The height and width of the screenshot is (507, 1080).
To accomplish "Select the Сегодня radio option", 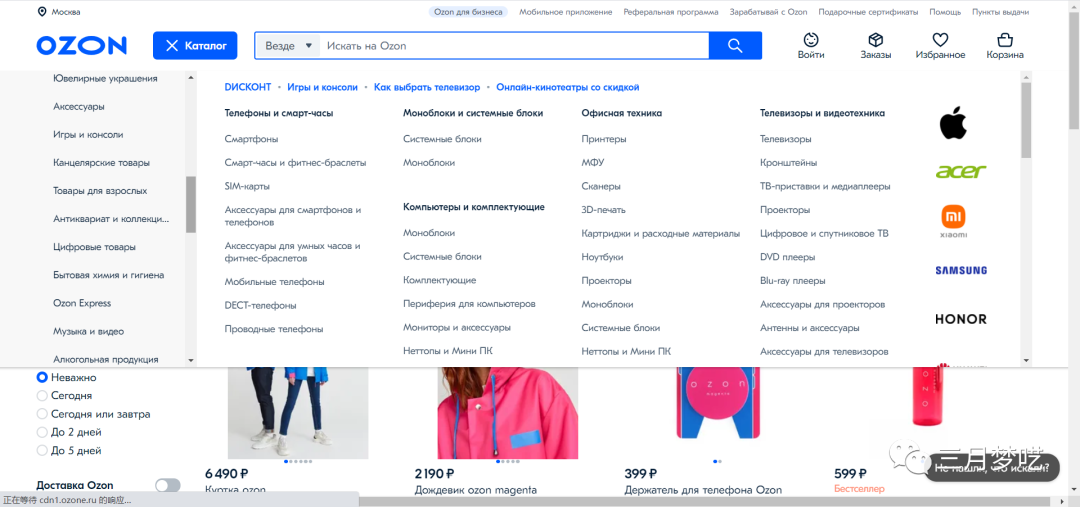I will tap(42, 396).
